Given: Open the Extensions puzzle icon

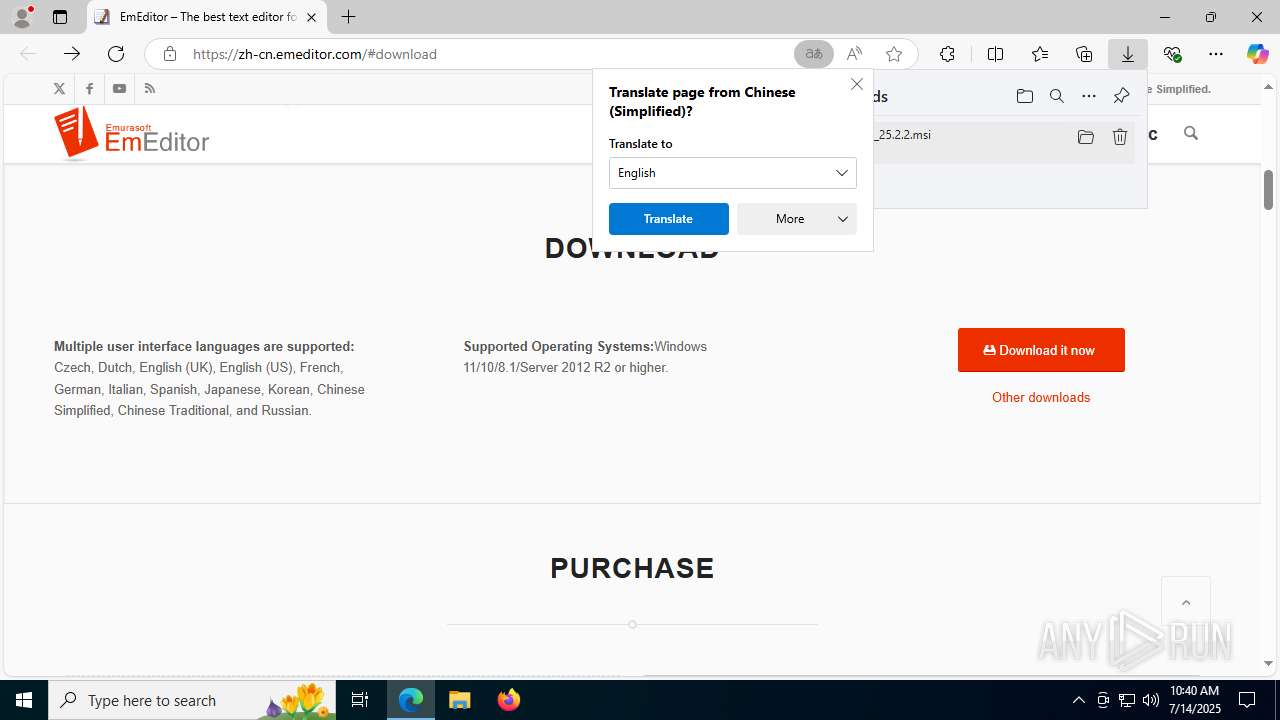Looking at the screenshot, I should click(x=947, y=54).
